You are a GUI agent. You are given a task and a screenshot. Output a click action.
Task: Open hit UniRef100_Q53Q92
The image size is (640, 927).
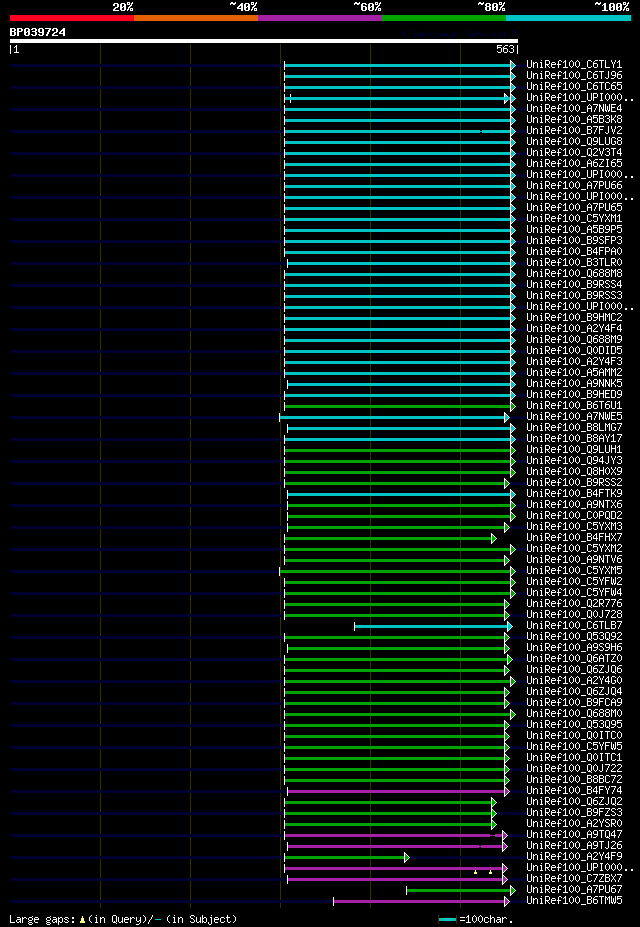pyautogui.click(x=574, y=637)
